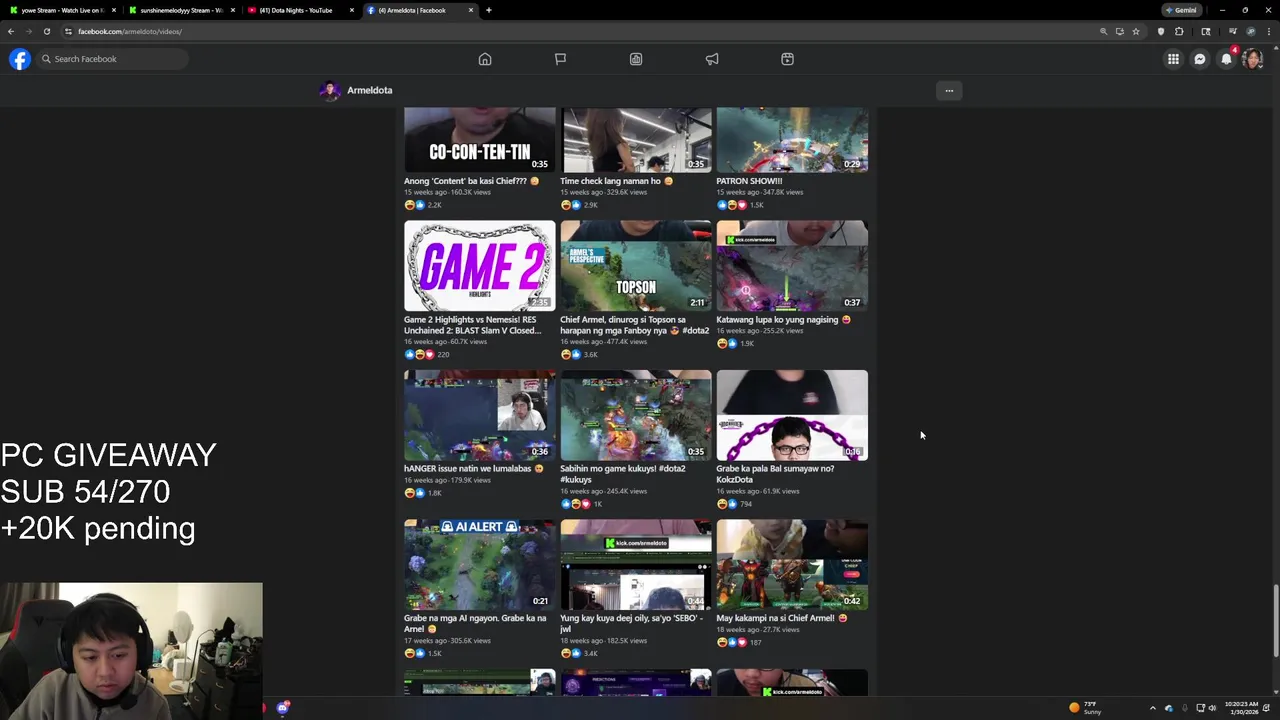Open the megaphone Ads icon

click(x=712, y=59)
